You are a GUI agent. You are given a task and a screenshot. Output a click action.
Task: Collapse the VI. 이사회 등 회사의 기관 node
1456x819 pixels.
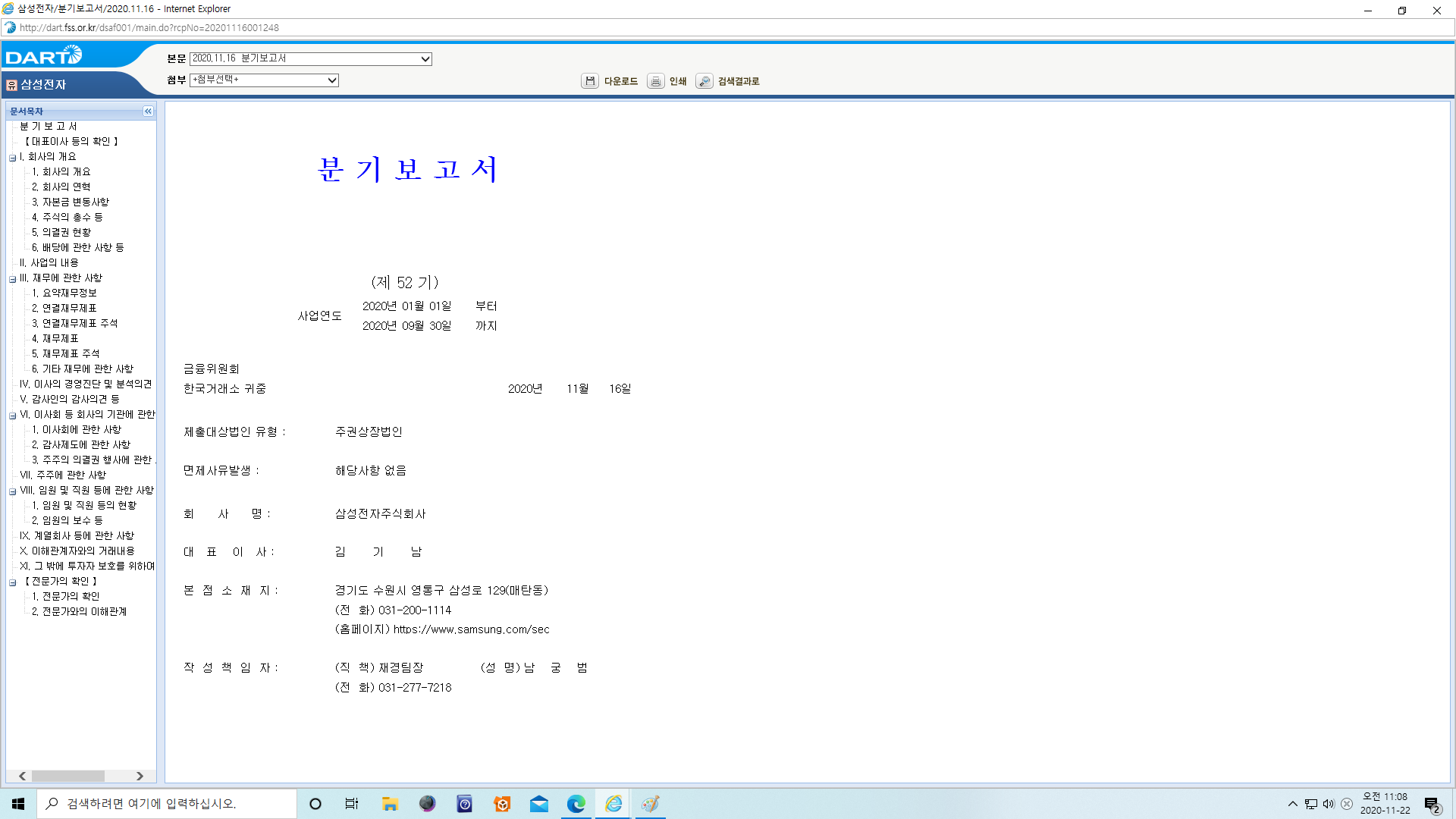[x=12, y=416]
